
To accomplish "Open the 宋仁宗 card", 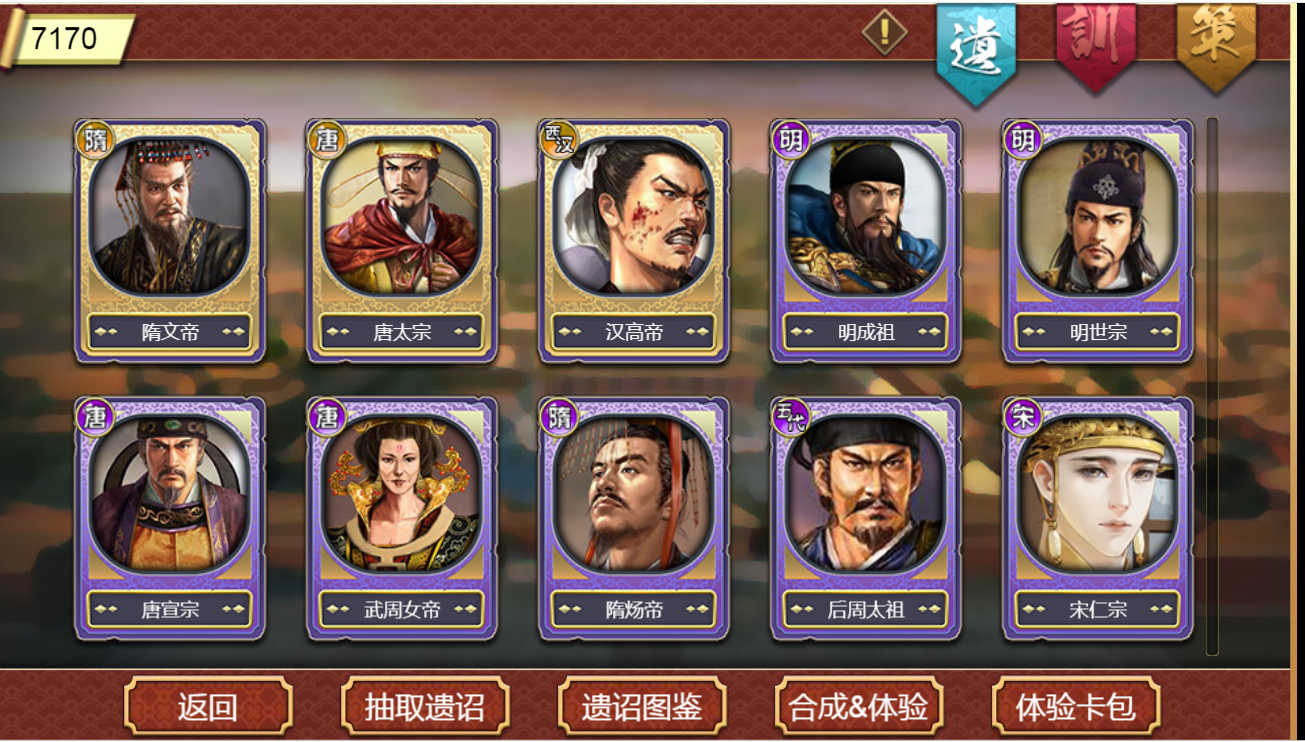I will (x=1097, y=518).
